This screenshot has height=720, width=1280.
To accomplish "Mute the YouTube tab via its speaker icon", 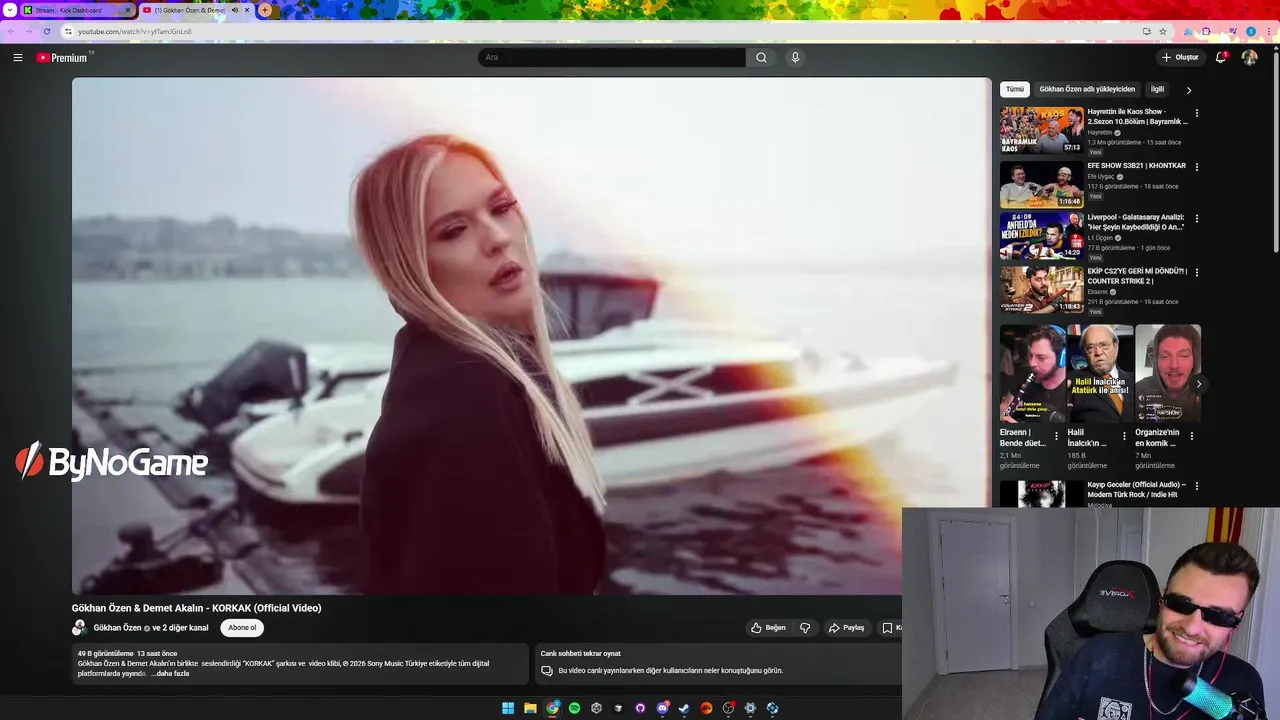I will pyautogui.click(x=235, y=10).
